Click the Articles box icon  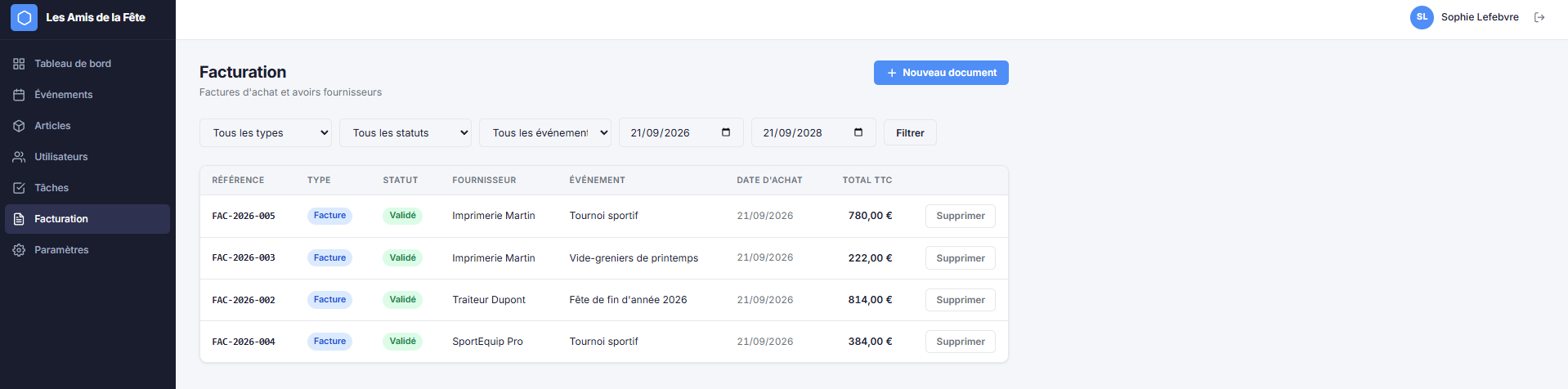click(x=19, y=126)
